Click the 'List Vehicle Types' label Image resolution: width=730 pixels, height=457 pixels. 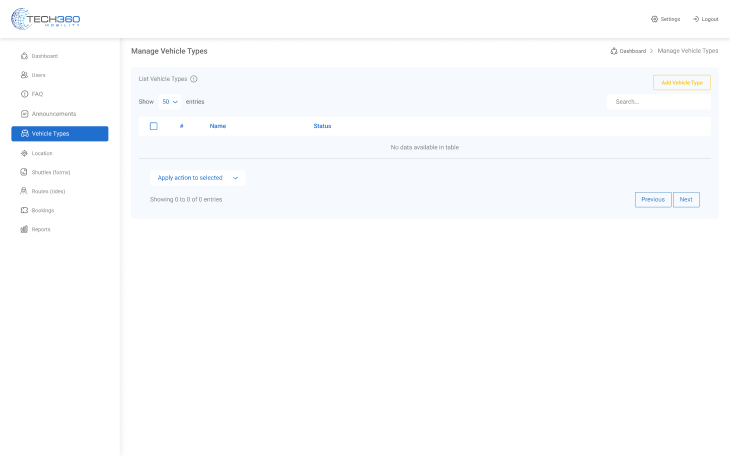point(163,79)
